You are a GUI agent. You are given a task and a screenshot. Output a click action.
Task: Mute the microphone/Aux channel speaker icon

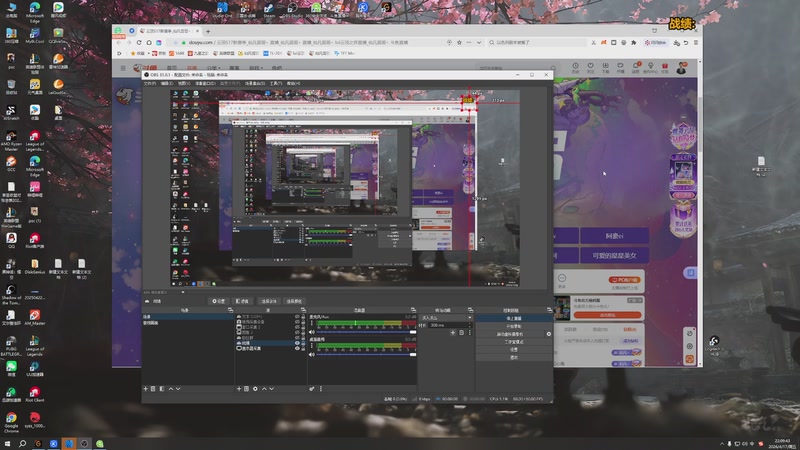312,332
